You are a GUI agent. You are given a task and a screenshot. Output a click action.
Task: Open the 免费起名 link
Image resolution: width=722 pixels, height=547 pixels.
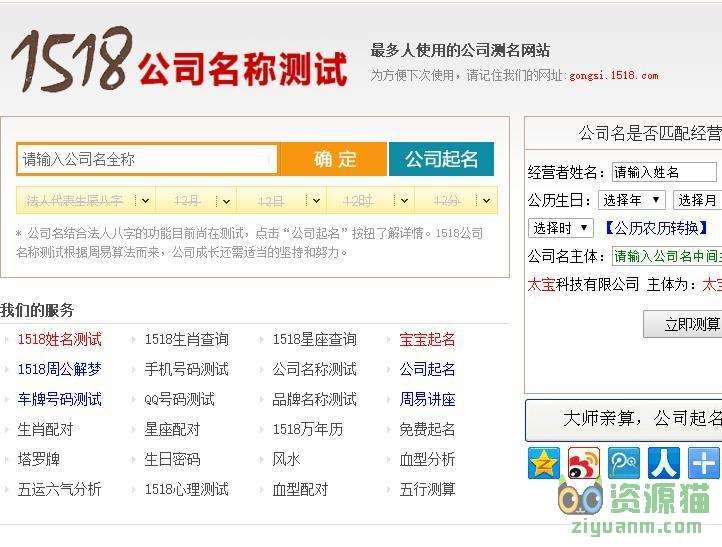(x=427, y=429)
